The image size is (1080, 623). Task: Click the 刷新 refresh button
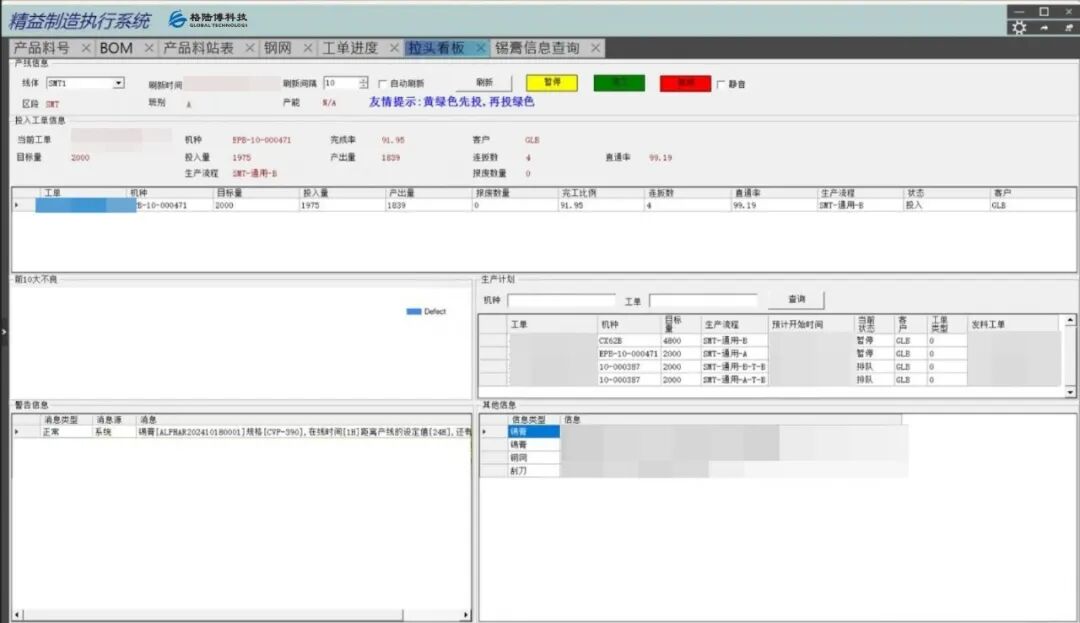point(484,83)
